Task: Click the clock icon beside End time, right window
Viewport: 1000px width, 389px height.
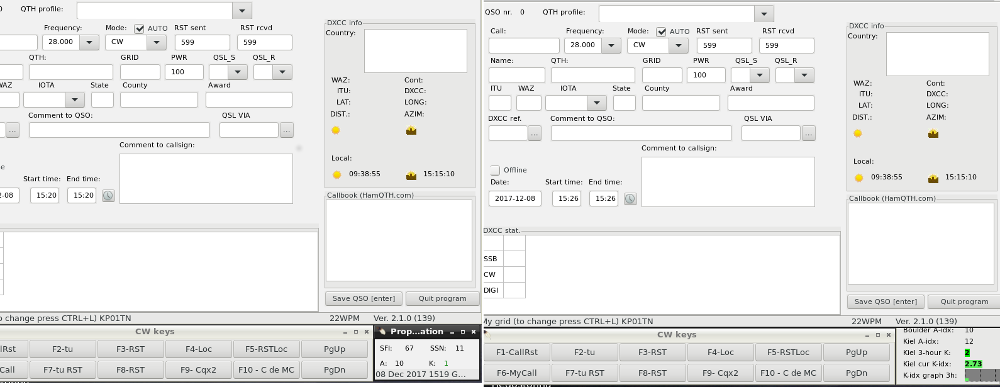Action: click(630, 199)
